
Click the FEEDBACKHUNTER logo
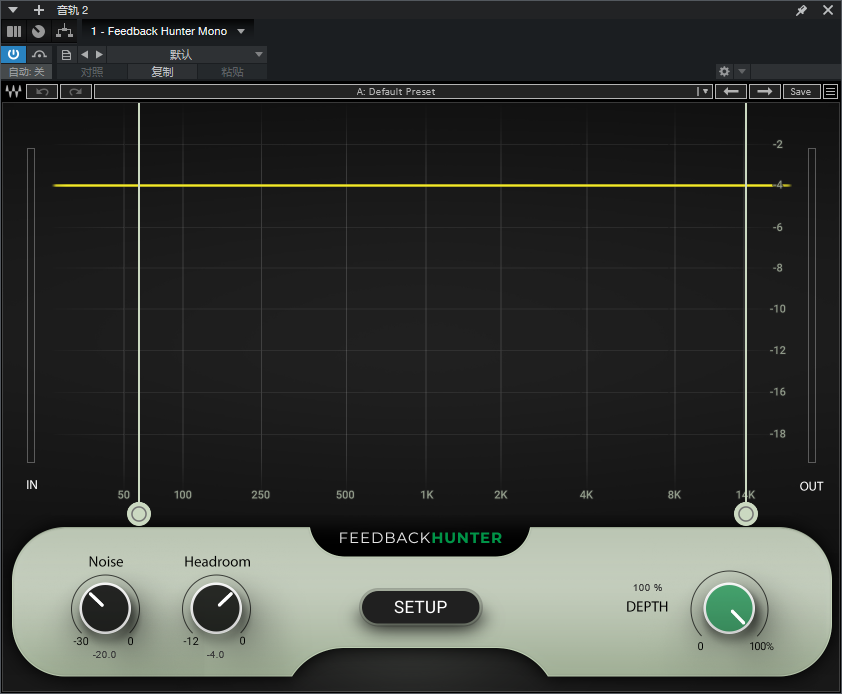[x=420, y=538]
